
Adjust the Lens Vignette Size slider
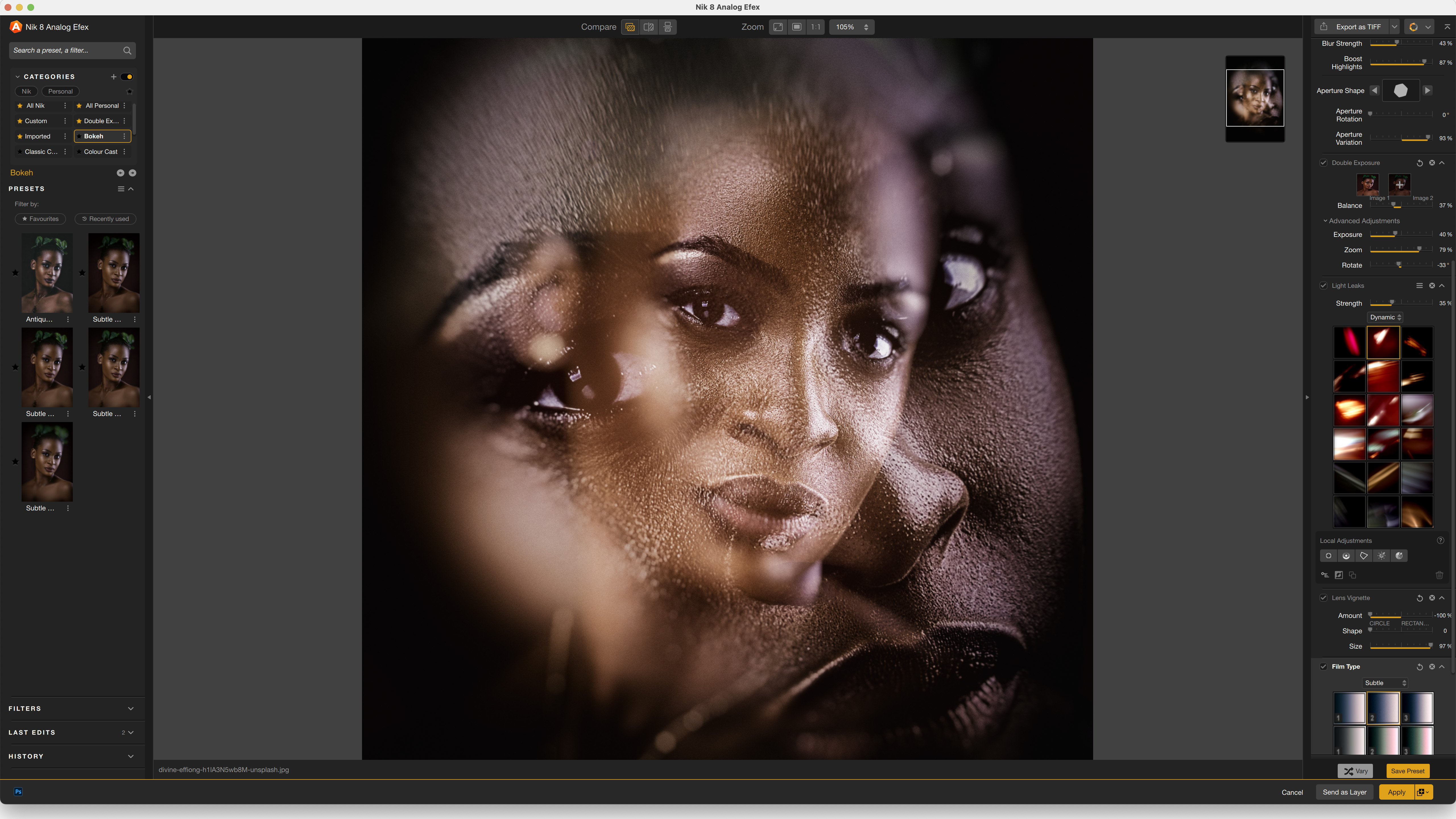[x=1401, y=647]
